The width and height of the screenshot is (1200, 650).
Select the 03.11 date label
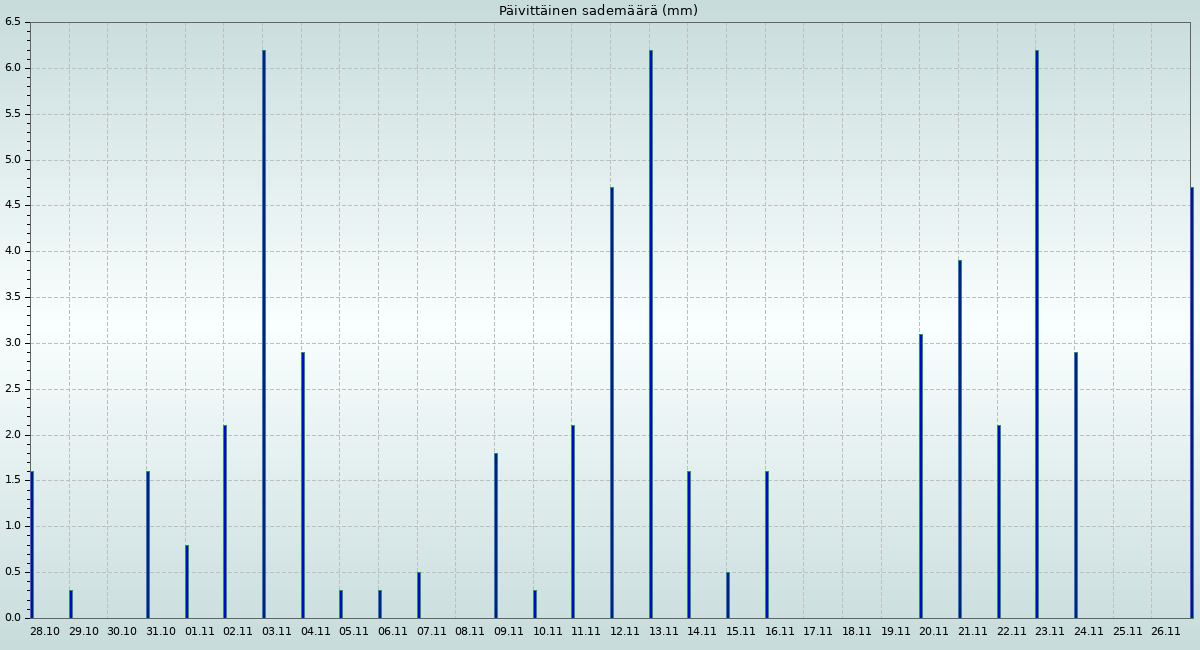277,631
